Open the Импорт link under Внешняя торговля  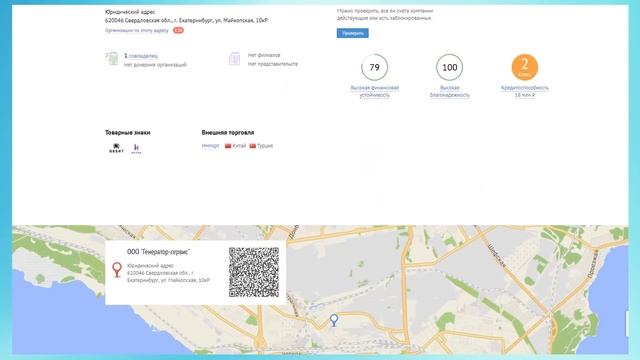click(210, 146)
